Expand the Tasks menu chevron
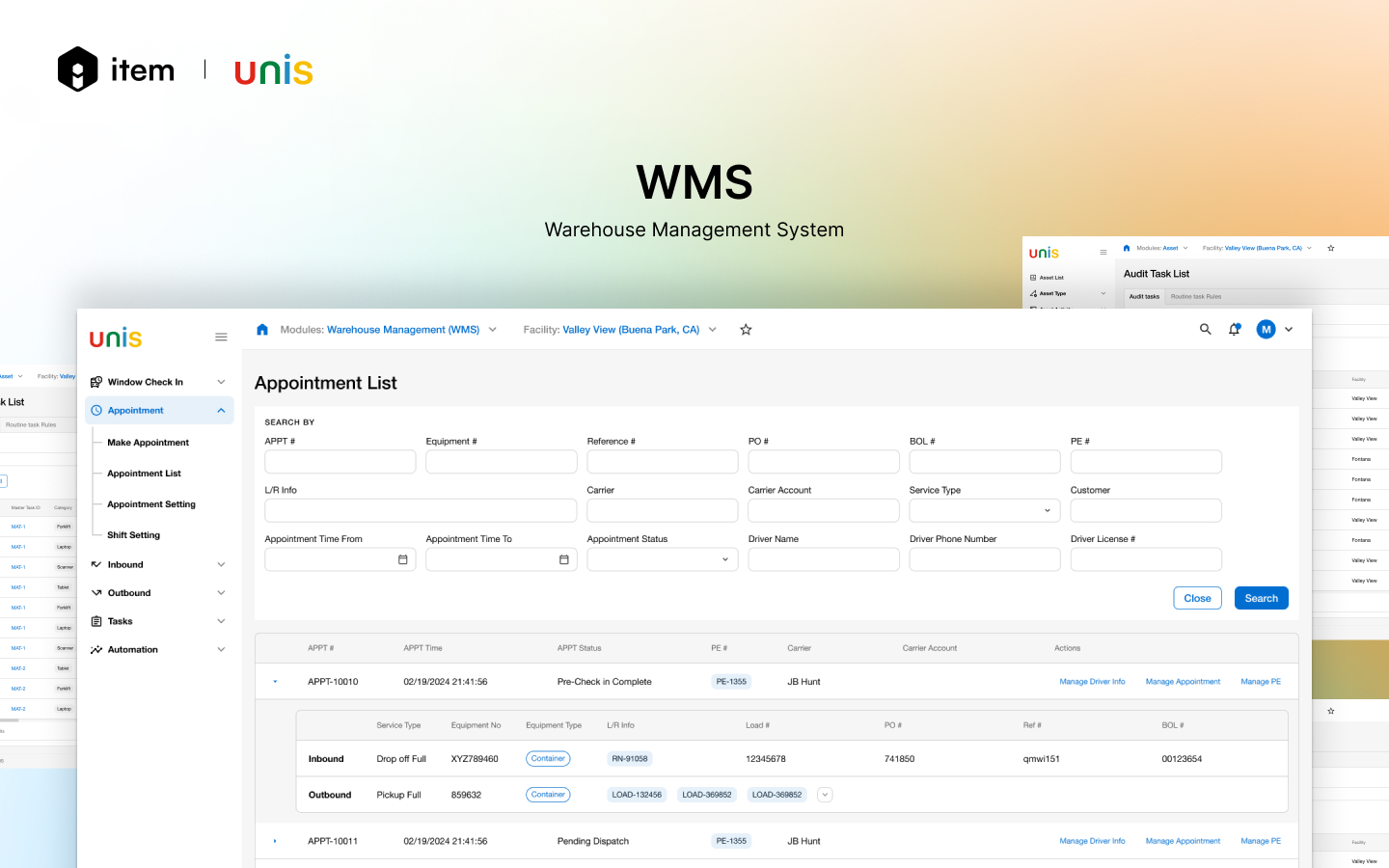Image resolution: width=1389 pixels, height=868 pixels. [x=221, y=621]
